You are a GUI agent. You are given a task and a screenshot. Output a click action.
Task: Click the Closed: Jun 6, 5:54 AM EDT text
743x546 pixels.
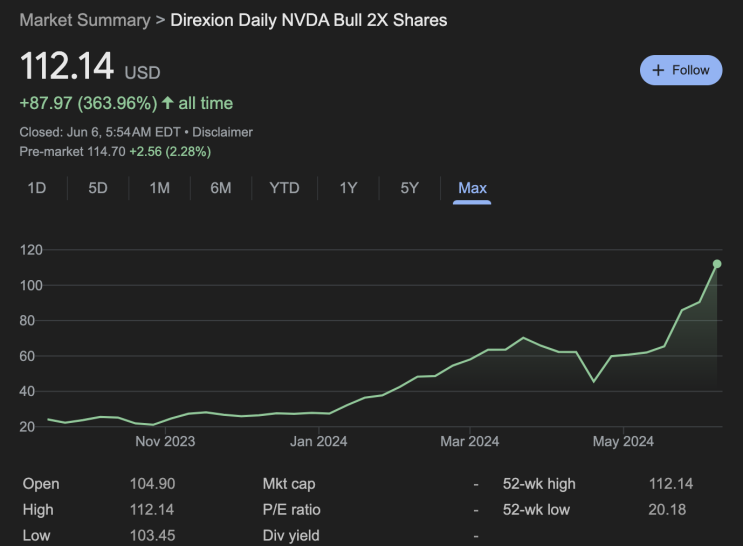[x=100, y=132]
